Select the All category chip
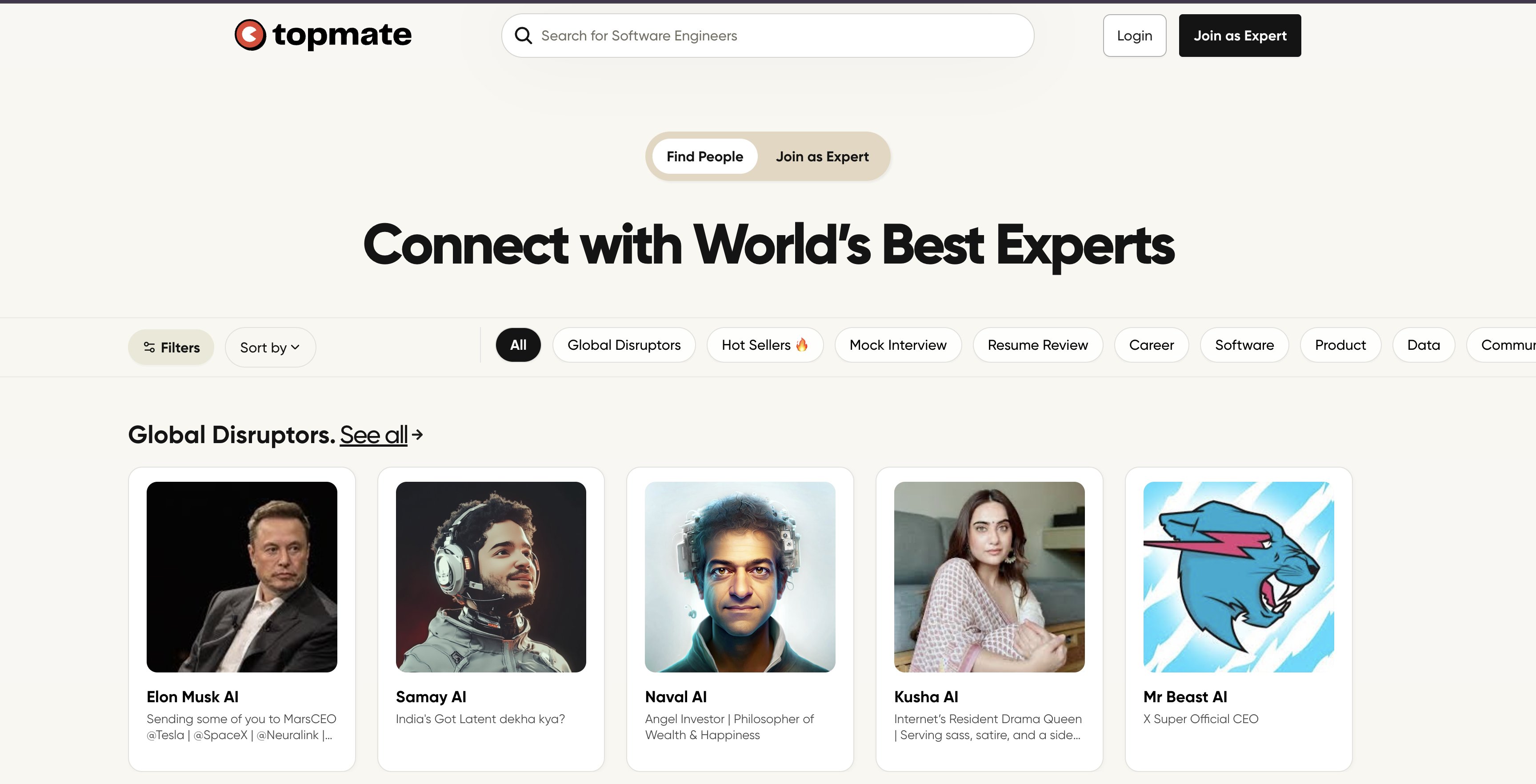The image size is (1536, 784). (518, 344)
